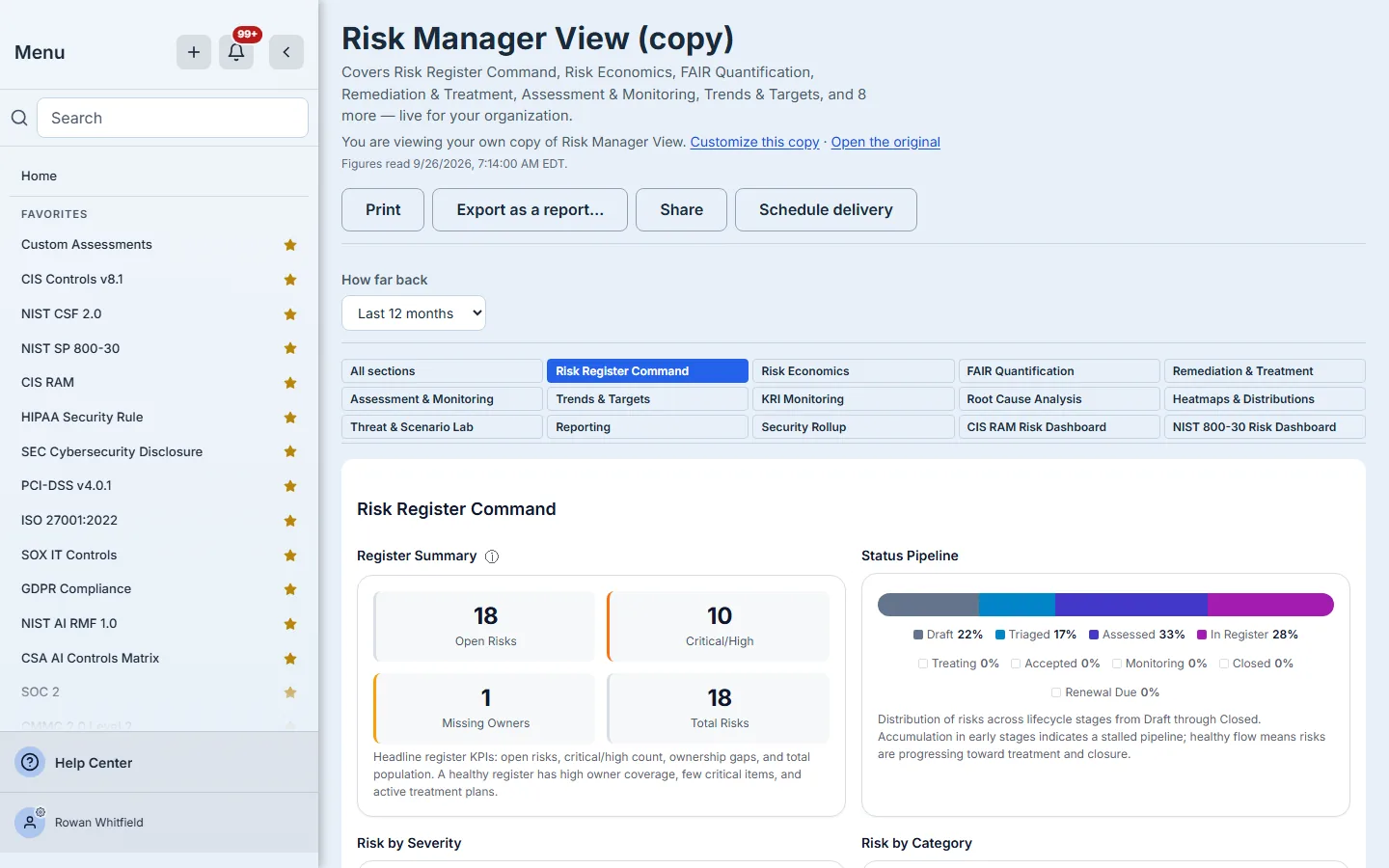Collapse sidebar with left chevron button
The height and width of the screenshot is (868, 1389).
(x=286, y=52)
